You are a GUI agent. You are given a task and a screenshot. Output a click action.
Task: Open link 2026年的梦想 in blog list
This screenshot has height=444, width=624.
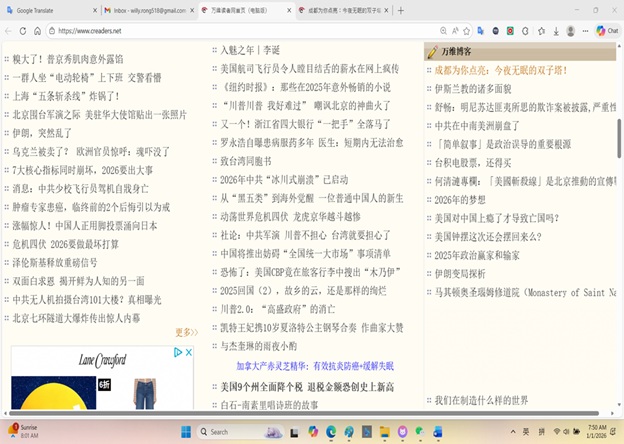pos(460,199)
